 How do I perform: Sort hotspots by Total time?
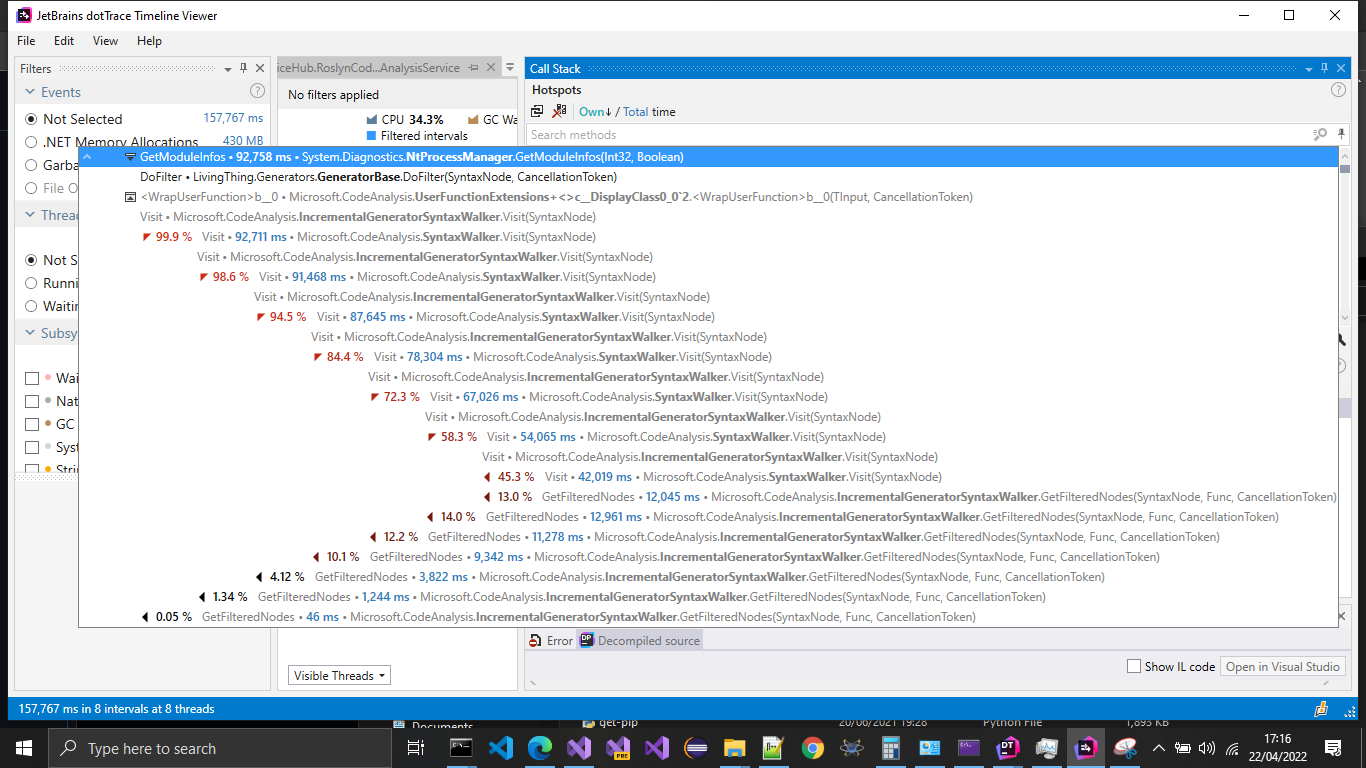(636, 112)
